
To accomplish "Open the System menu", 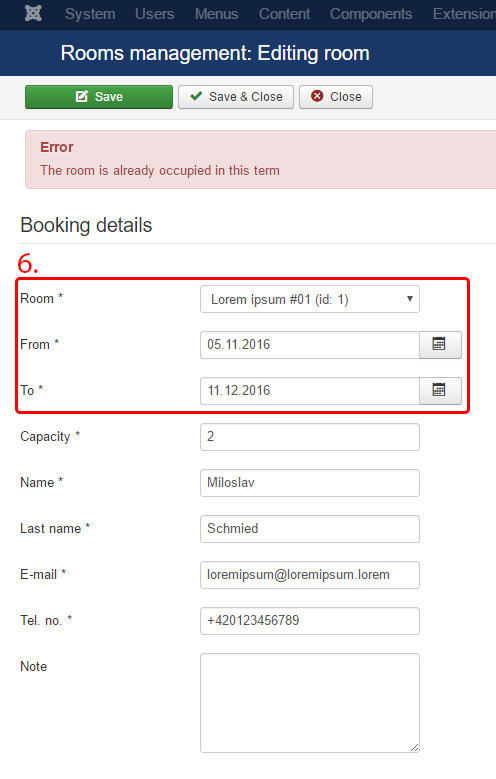I will [90, 14].
